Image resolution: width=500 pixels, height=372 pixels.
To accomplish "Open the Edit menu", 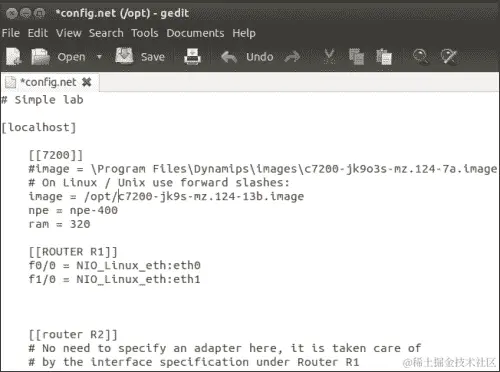I will (38, 33).
